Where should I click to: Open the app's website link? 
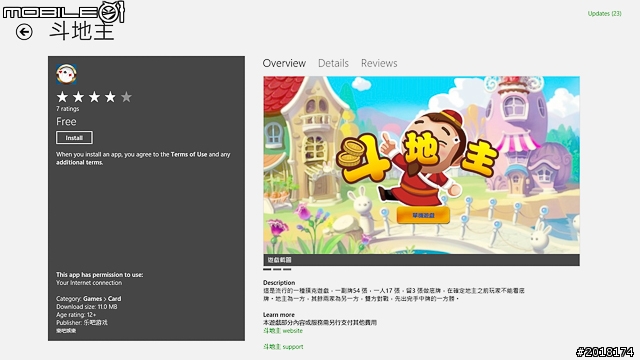pos(283,331)
